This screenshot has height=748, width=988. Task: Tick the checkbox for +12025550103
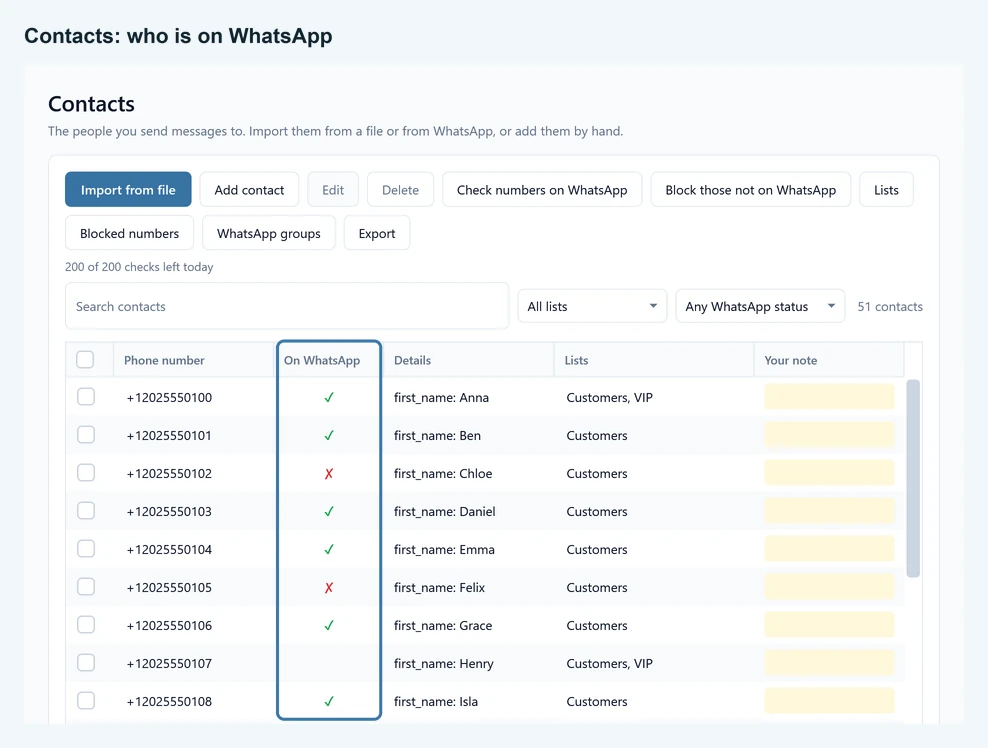point(86,510)
